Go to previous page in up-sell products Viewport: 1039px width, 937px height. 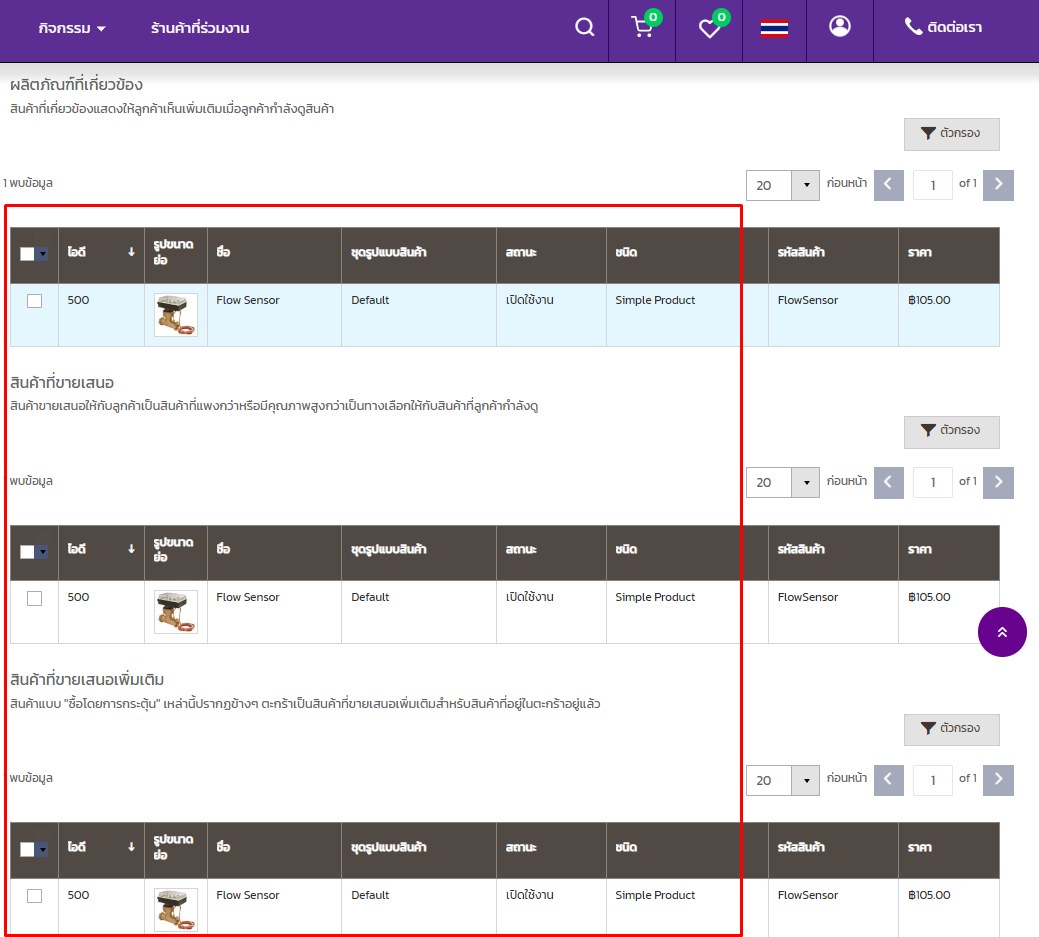click(889, 482)
